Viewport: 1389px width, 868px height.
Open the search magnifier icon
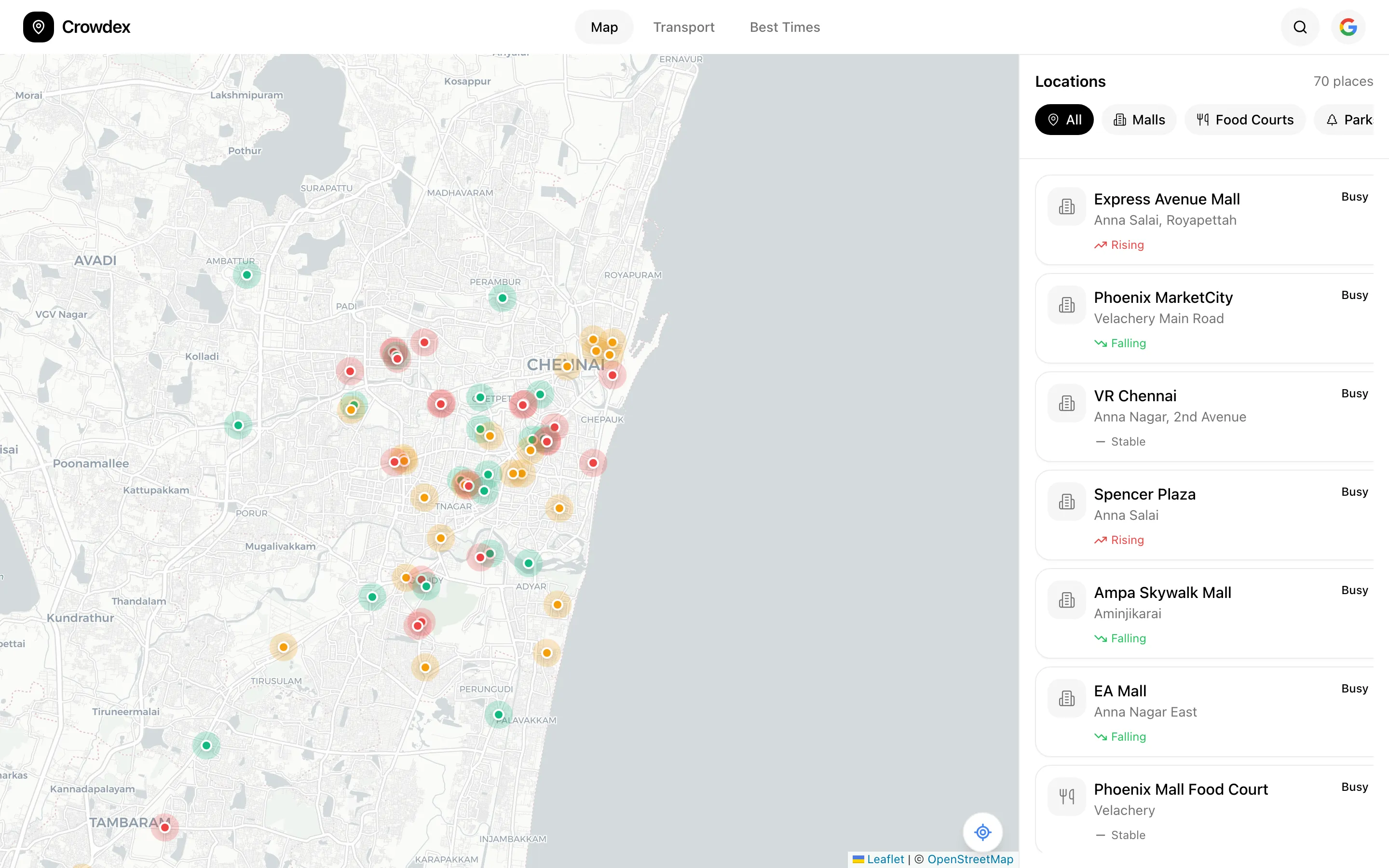pos(1300,27)
